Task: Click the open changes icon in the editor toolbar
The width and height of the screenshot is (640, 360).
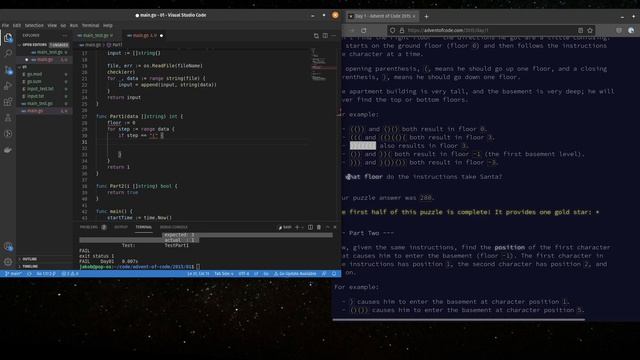Action: pos(316,36)
